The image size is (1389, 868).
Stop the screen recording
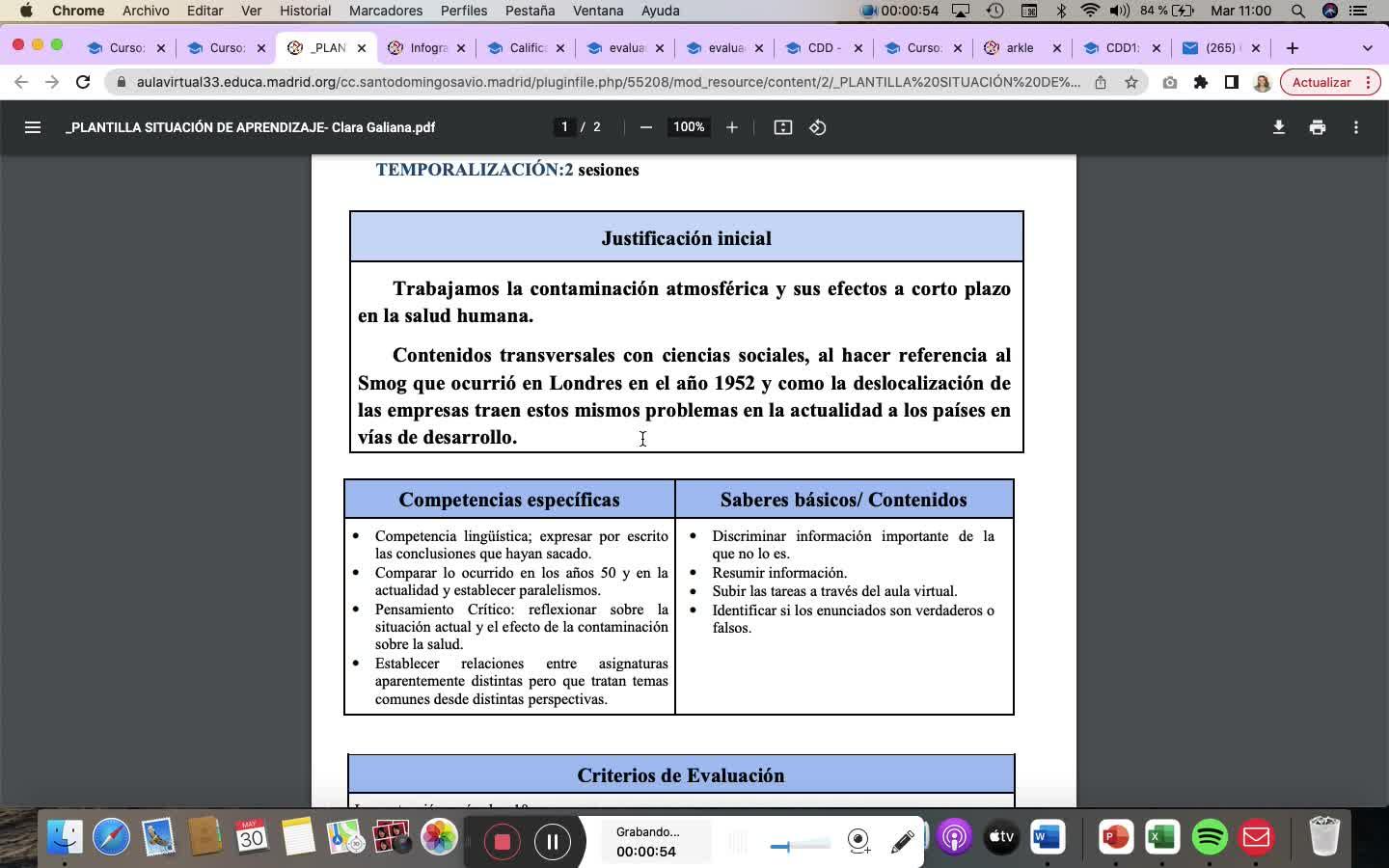[502, 842]
